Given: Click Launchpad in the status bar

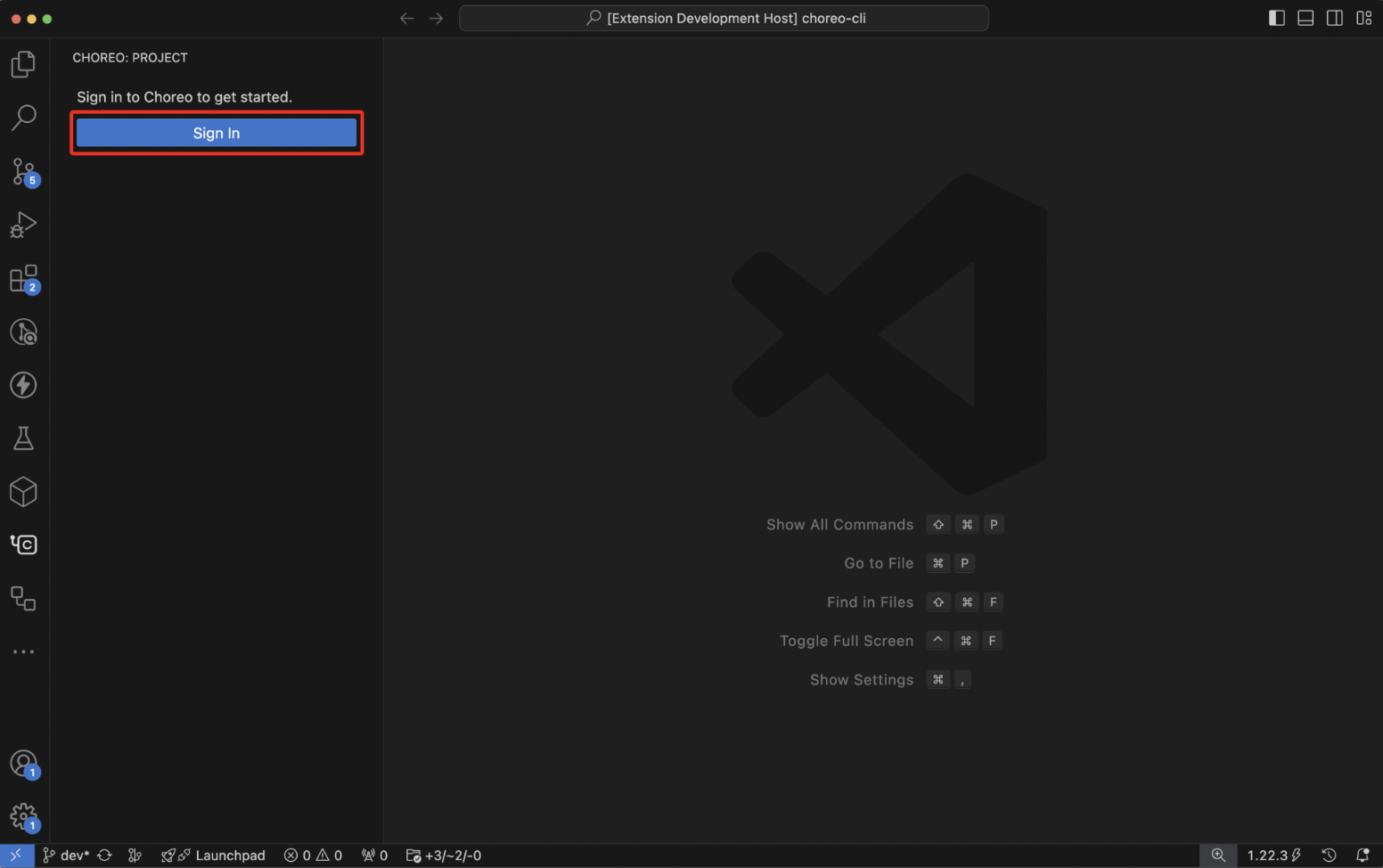Looking at the screenshot, I should (x=214, y=856).
